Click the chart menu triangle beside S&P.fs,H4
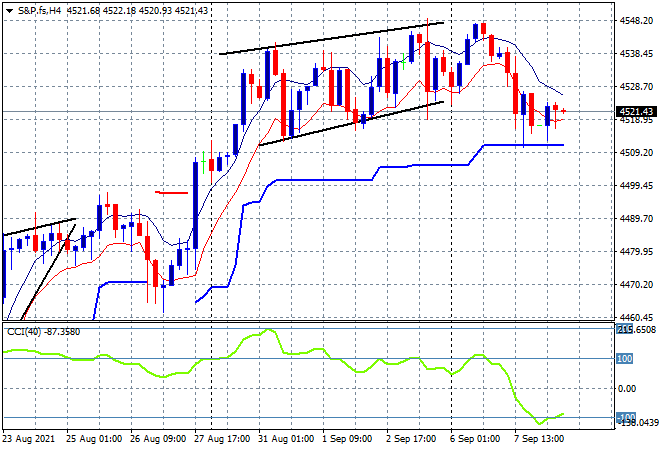The width and height of the screenshot is (660, 450). (x=9, y=11)
